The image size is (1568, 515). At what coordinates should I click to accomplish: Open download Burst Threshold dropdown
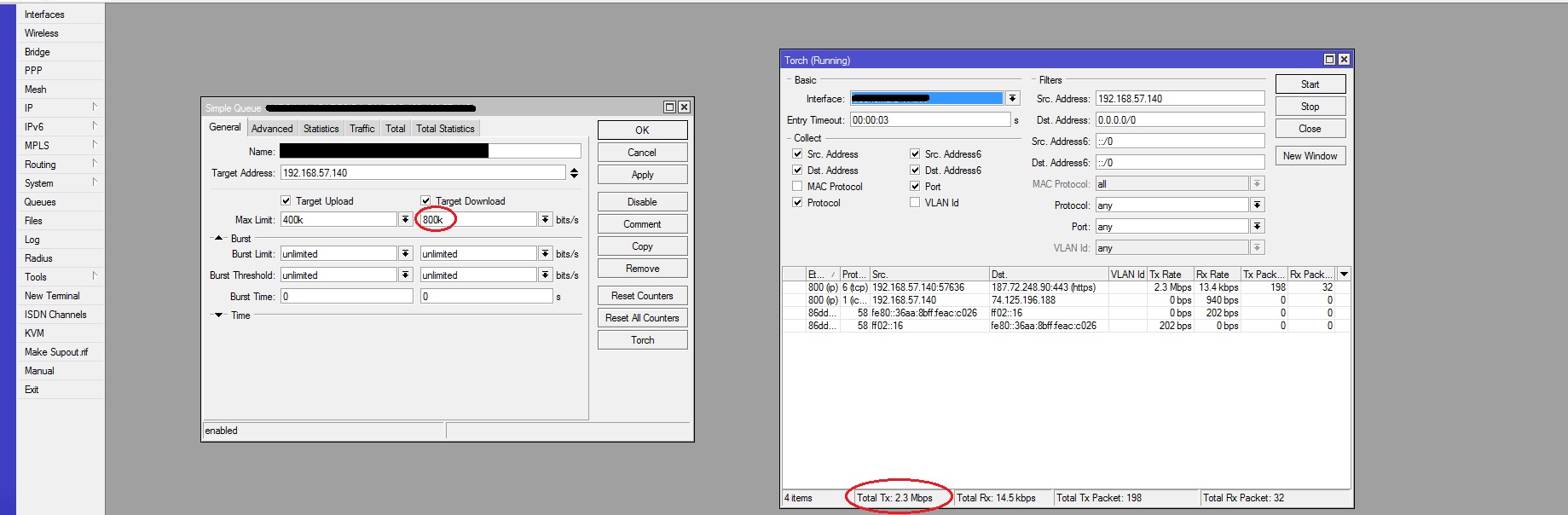[545, 275]
